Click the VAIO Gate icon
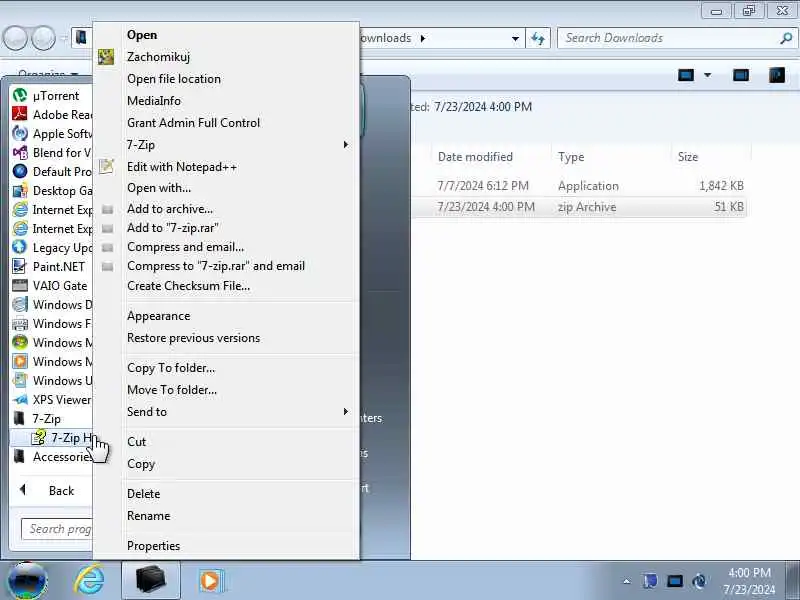 pos(20,286)
